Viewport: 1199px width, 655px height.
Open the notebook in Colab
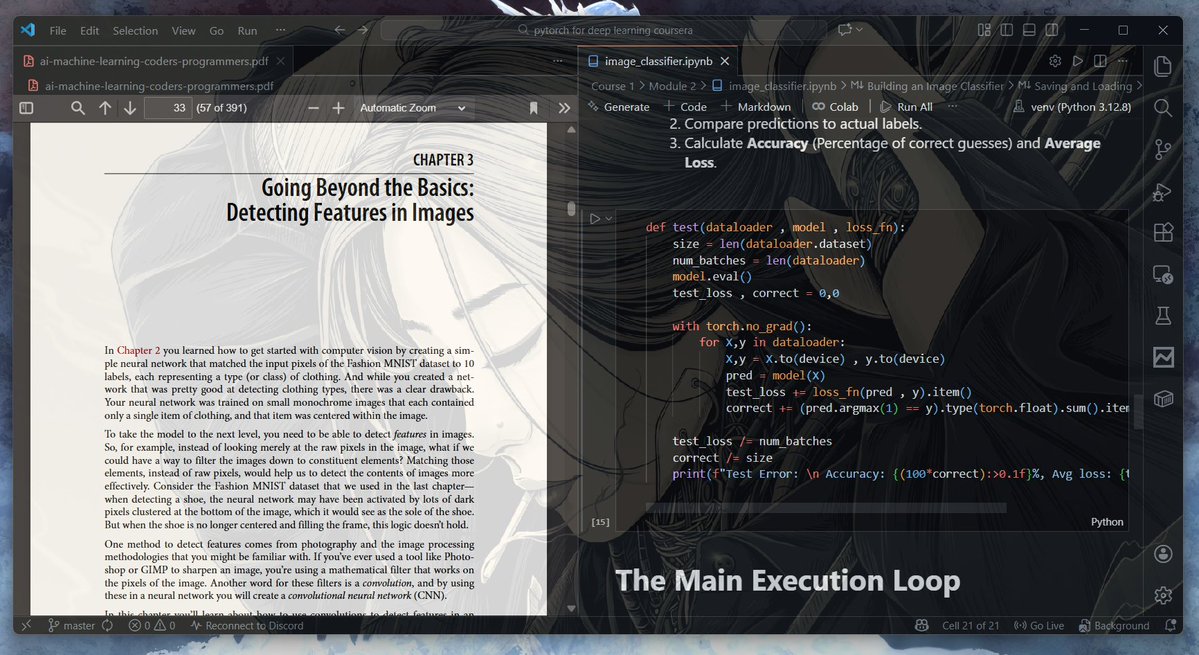click(x=835, y=107)
